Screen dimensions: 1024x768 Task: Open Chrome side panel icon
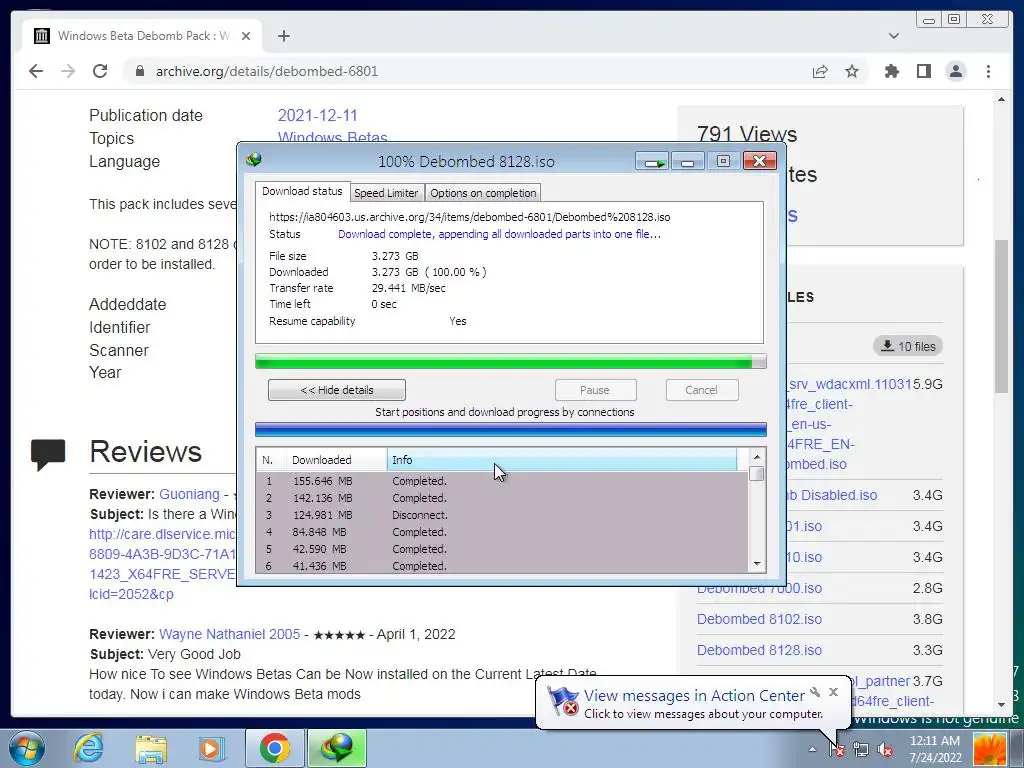pos(923,71)
